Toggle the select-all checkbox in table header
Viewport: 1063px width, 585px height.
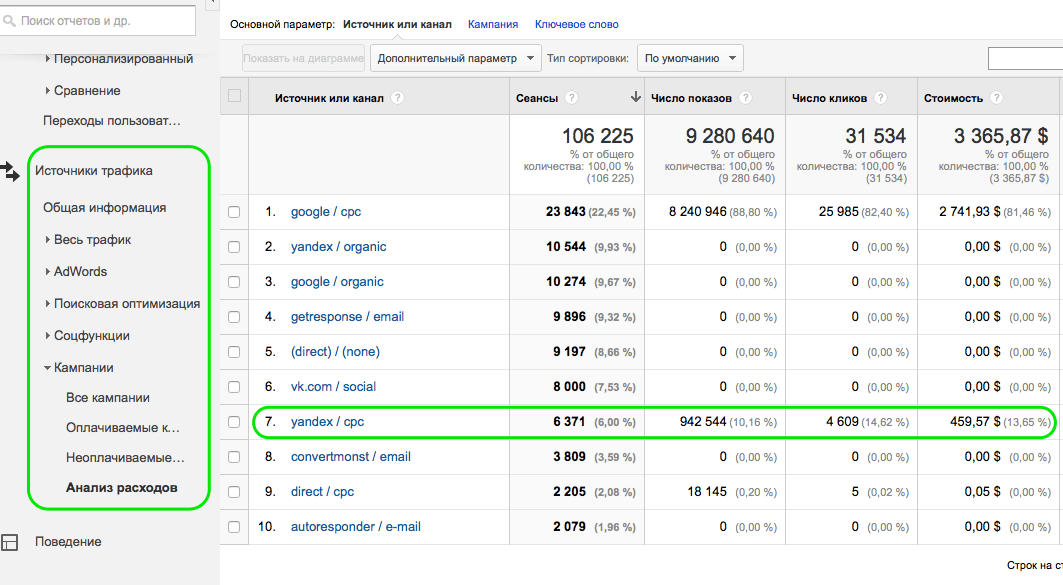point(235,96)
